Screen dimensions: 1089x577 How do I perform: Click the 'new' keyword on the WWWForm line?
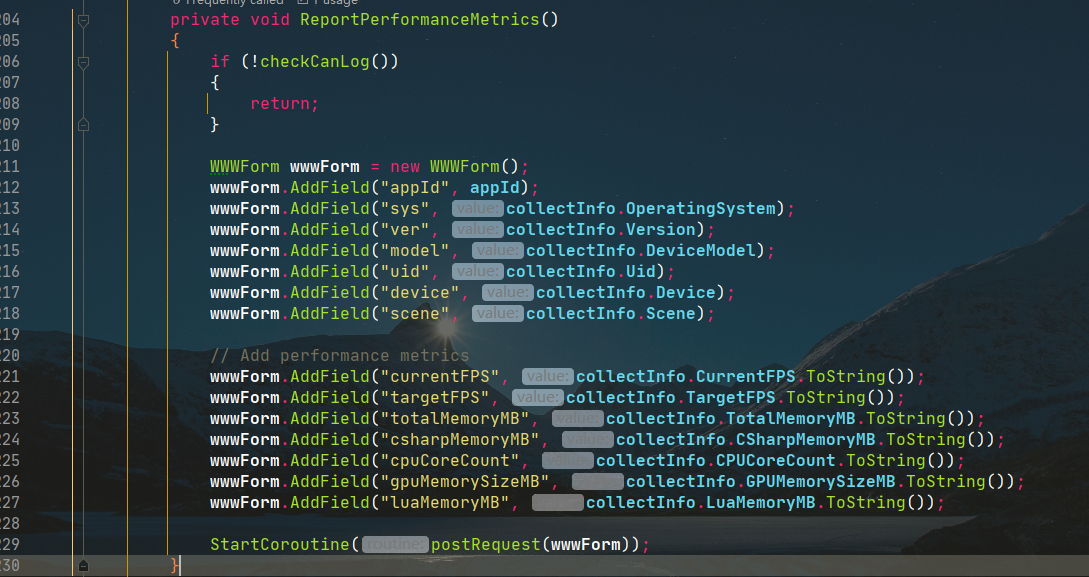pos(405,167)
